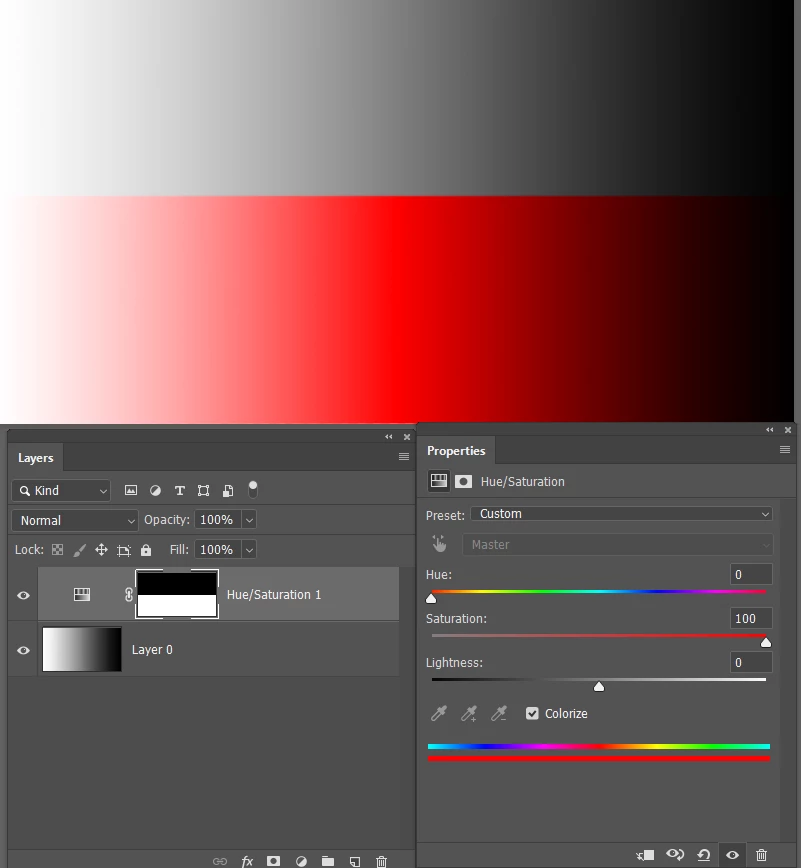
Task: Select the add-to-sample eyedropper
Action: 469,714
